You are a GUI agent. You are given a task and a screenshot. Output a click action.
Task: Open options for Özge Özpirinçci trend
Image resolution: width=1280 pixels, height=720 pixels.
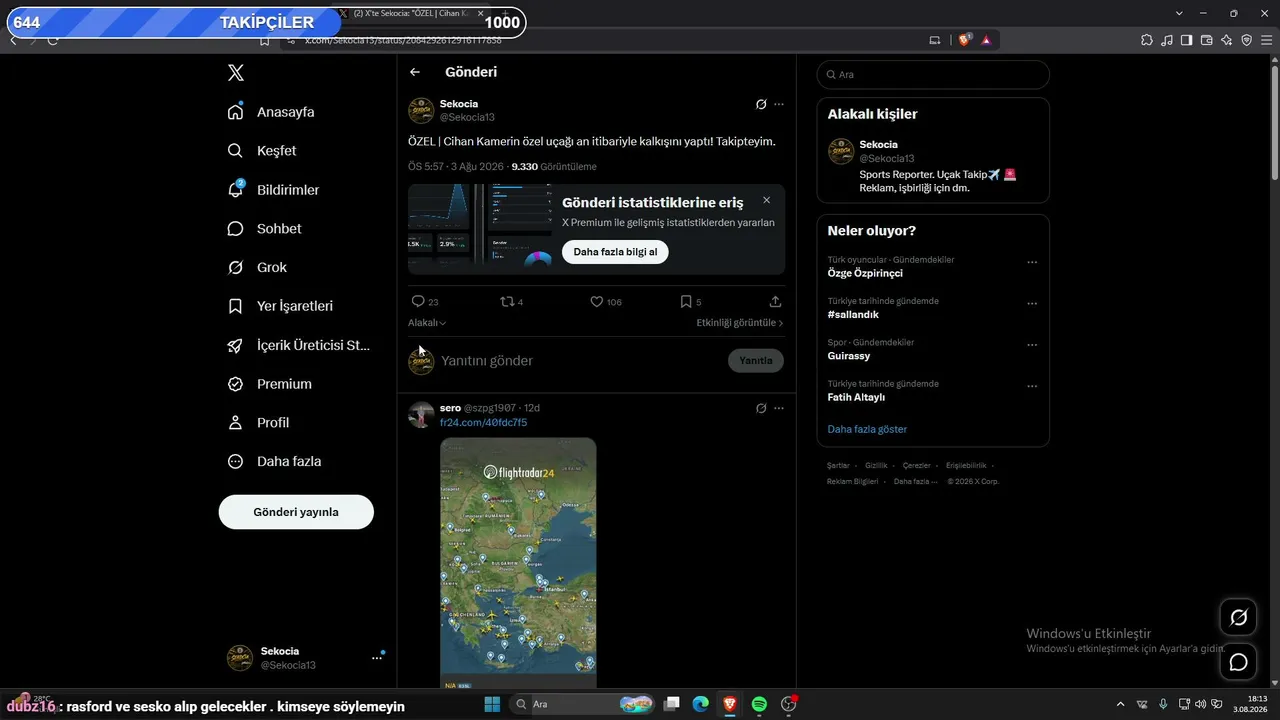click(x=1032, y=263)
